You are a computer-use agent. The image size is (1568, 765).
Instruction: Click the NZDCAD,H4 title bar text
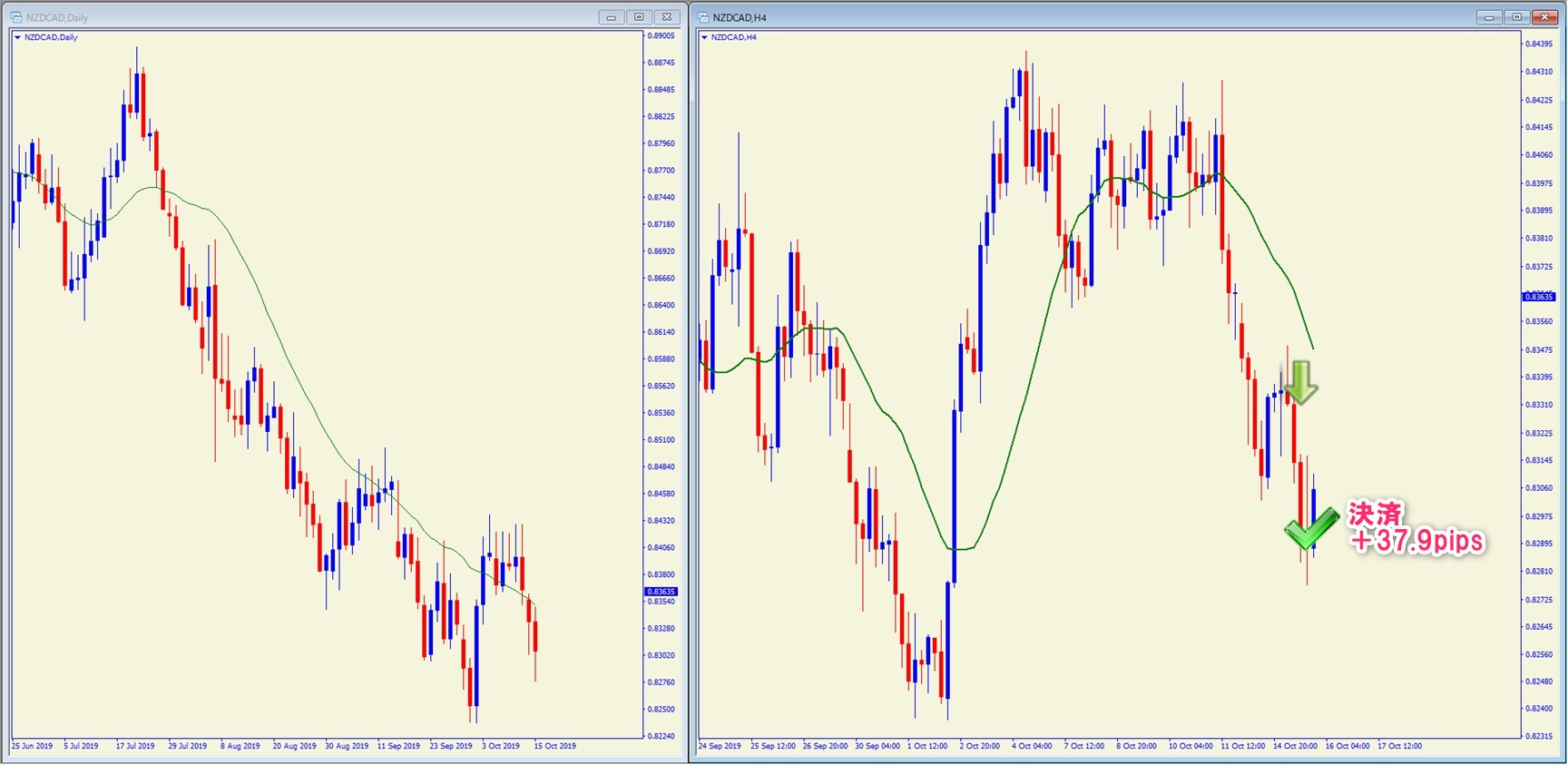coord(740,17)
